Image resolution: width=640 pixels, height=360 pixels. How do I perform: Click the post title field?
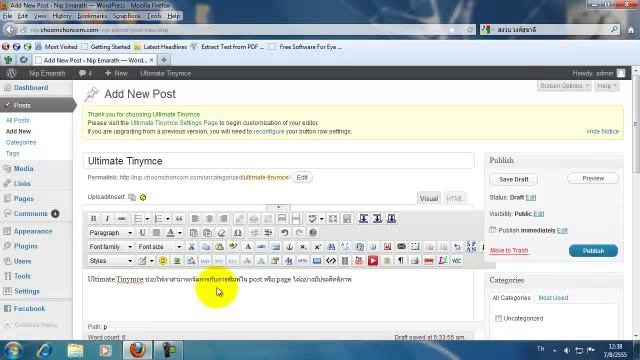click(279, 161)
